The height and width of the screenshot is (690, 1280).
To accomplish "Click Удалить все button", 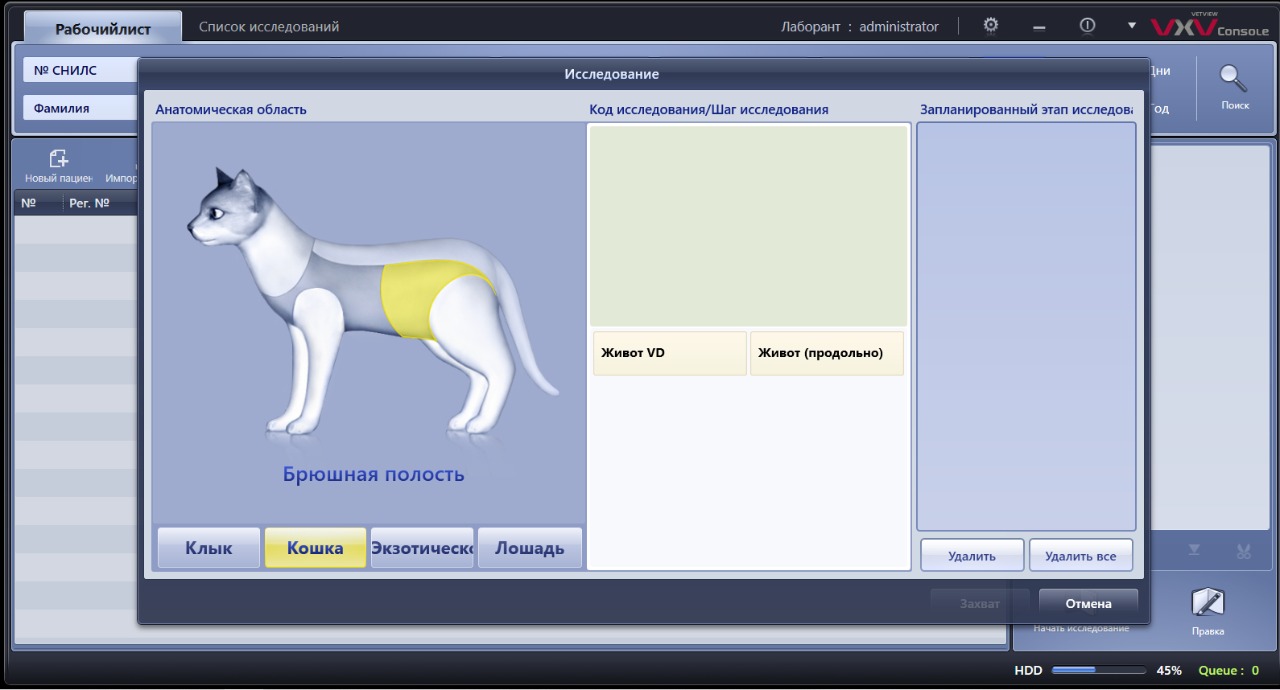I will tap(1080, 556).
